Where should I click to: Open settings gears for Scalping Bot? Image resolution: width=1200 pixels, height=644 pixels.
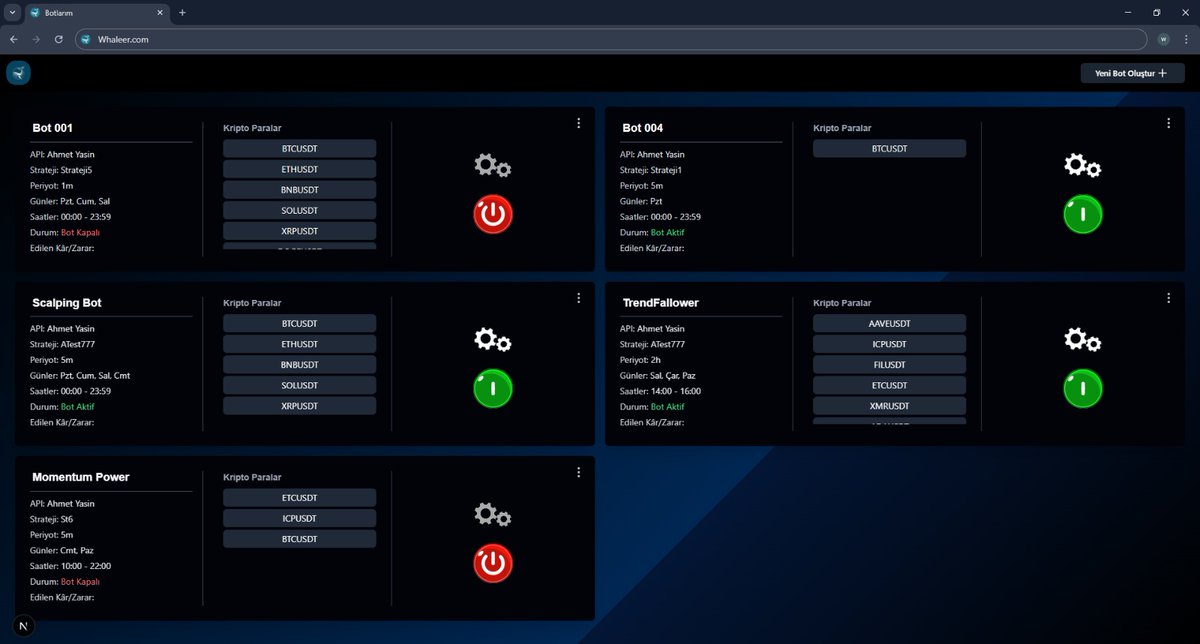pos(492,340)
